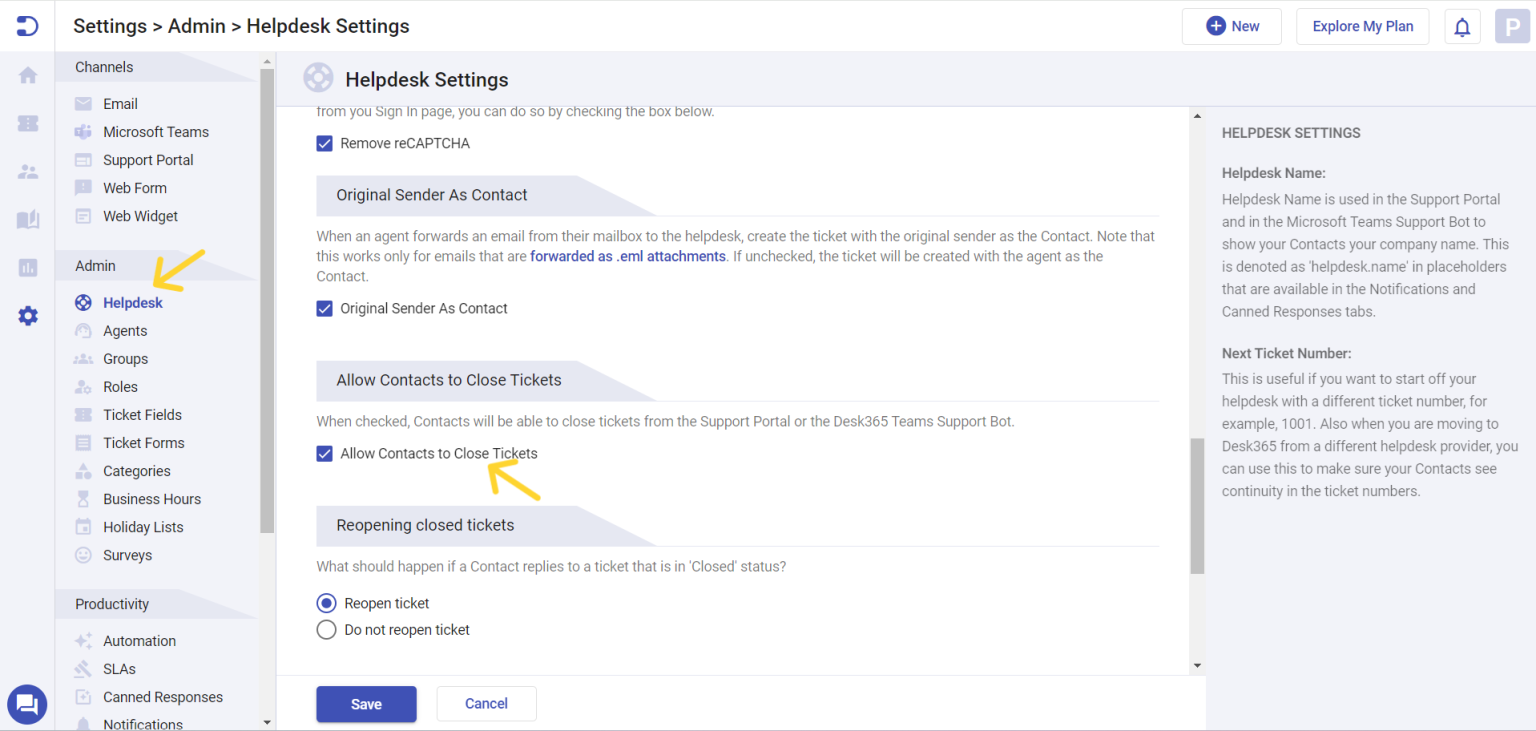Select the Do not reopen ticket option
This screenshot has height=731, width=1536.
(x=326, y=629)
